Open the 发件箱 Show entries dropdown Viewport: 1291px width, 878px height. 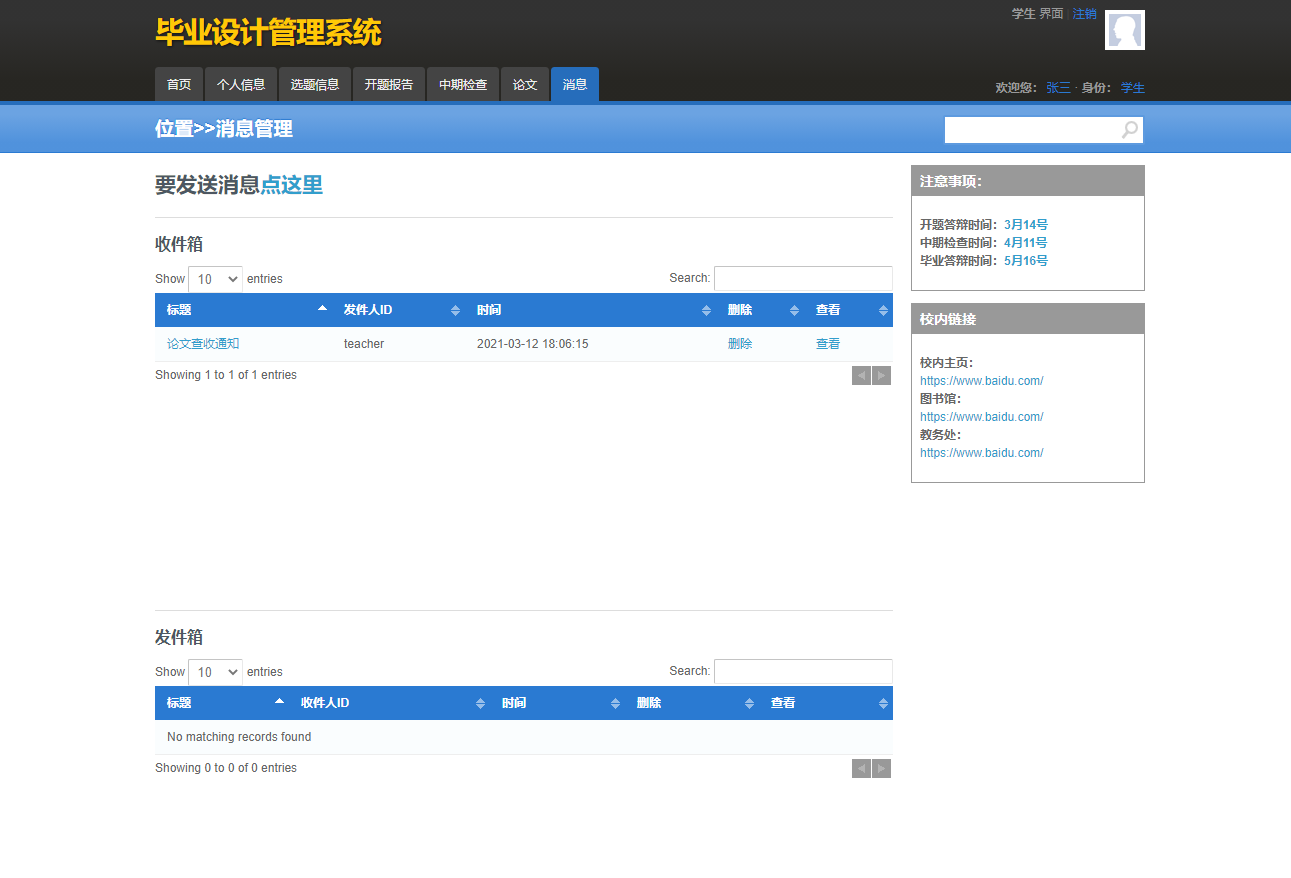coord(215,671)
